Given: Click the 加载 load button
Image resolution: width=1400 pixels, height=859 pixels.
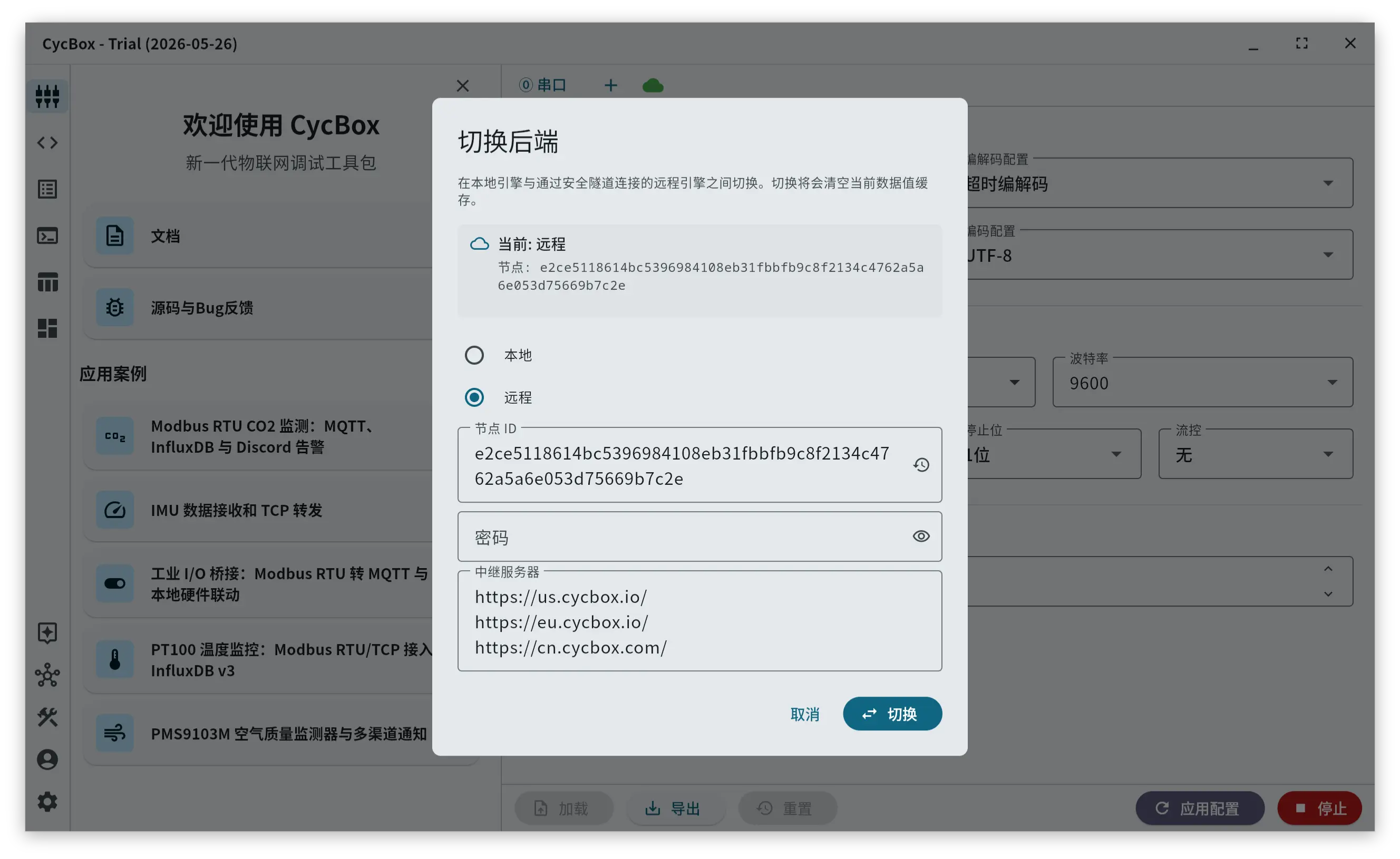Looking at the screenshot, I should point(563,808).
